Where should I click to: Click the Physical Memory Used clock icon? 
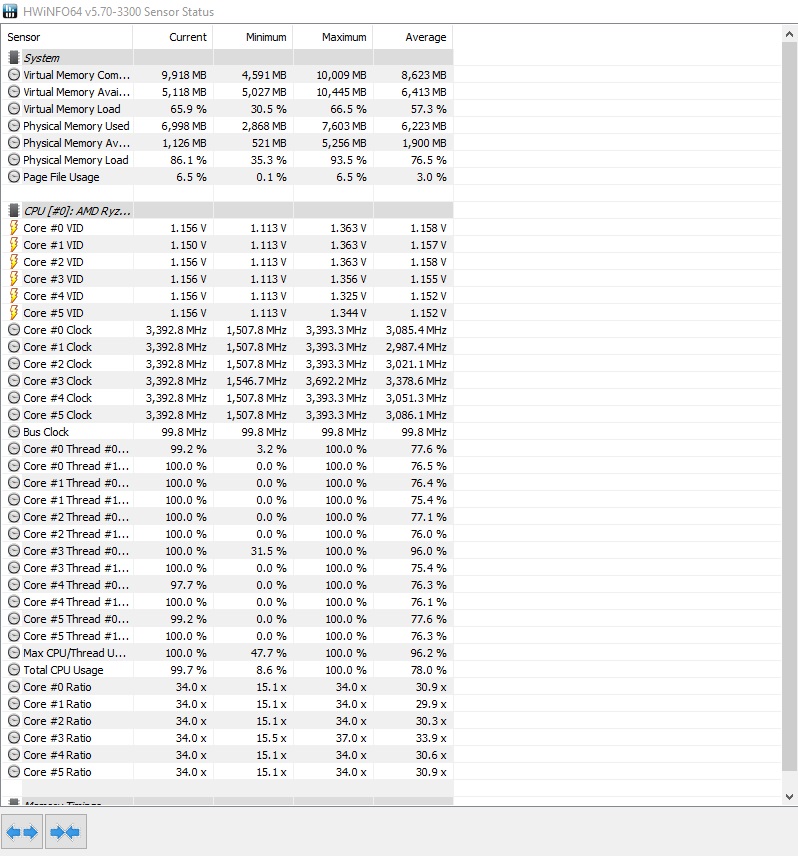point(14,126)
